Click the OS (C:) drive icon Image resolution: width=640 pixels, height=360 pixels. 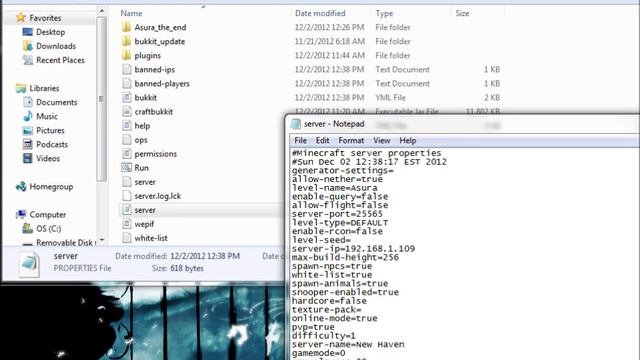point(27,229)
